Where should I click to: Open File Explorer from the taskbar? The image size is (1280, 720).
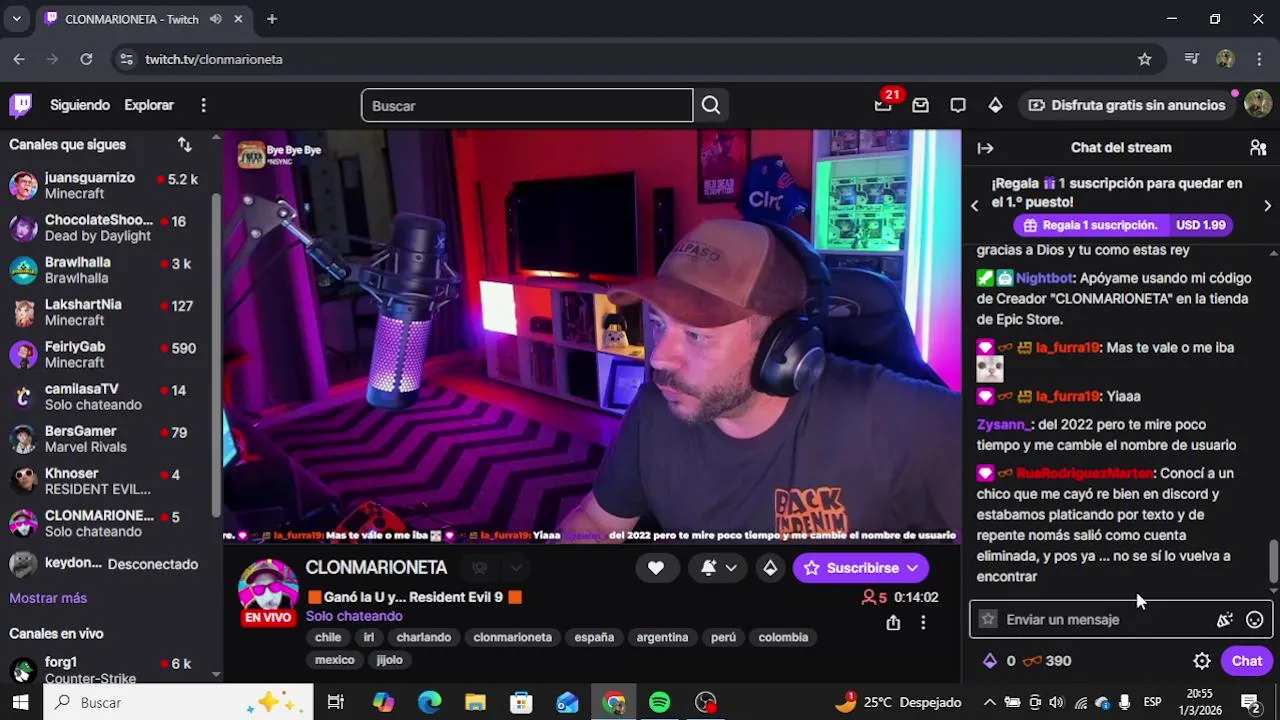click(475, 703)
